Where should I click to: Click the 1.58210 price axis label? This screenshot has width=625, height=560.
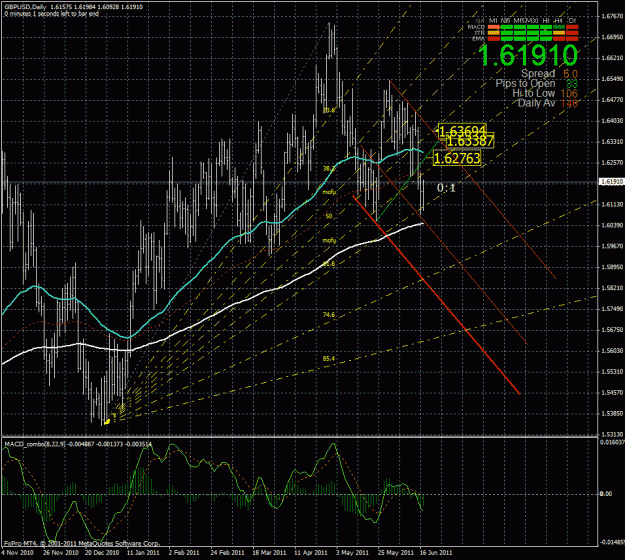click(611, 288)
